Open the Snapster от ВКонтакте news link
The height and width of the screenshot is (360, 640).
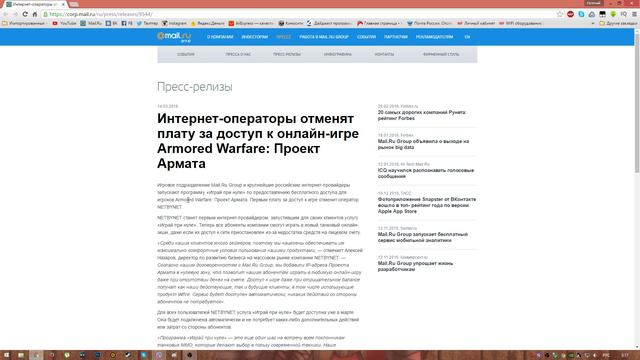pyautogui.click(x=427, y=205)
